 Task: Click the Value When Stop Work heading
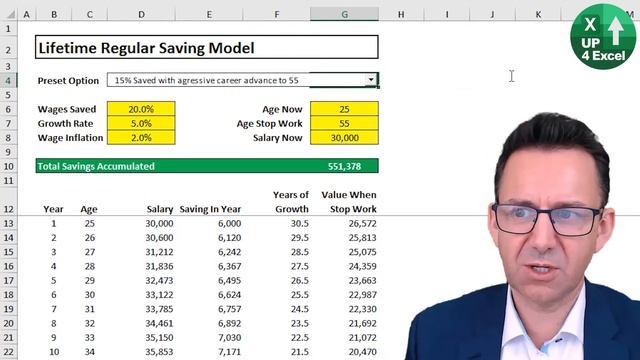(x=349, y=202)
